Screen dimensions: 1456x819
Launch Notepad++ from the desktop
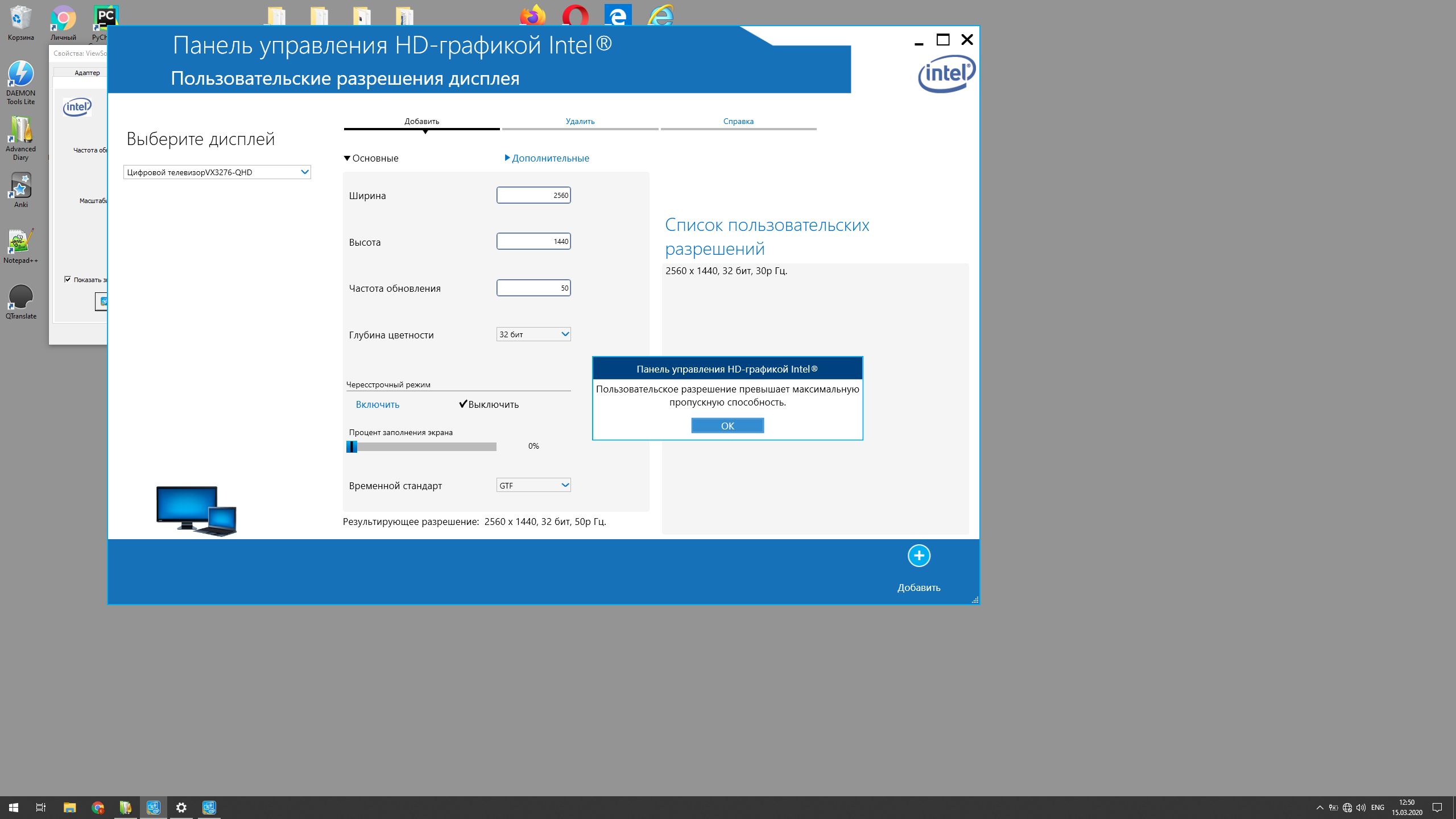pyautogui.click(x=21, y=246)
